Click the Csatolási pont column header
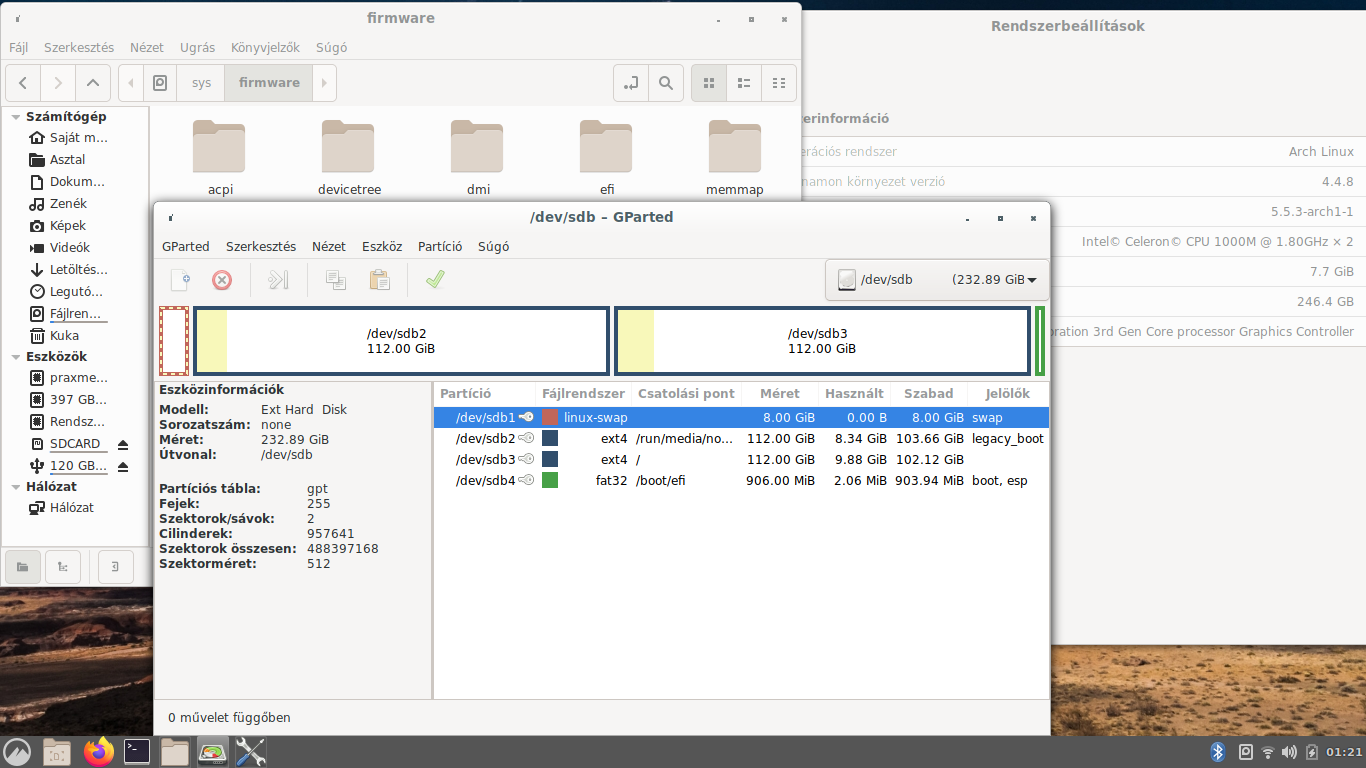1366x768 pixels. pos(686,394)
